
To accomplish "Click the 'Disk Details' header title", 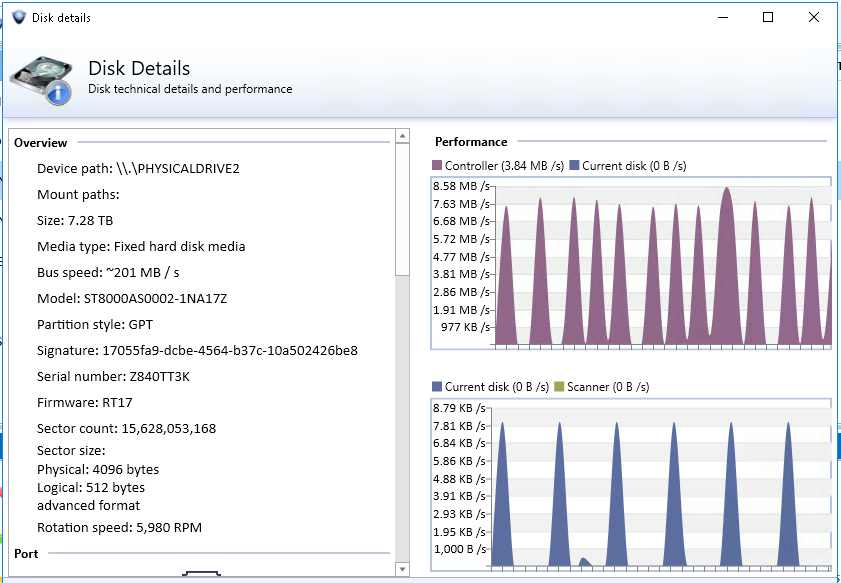I will (x=139, y=69).
